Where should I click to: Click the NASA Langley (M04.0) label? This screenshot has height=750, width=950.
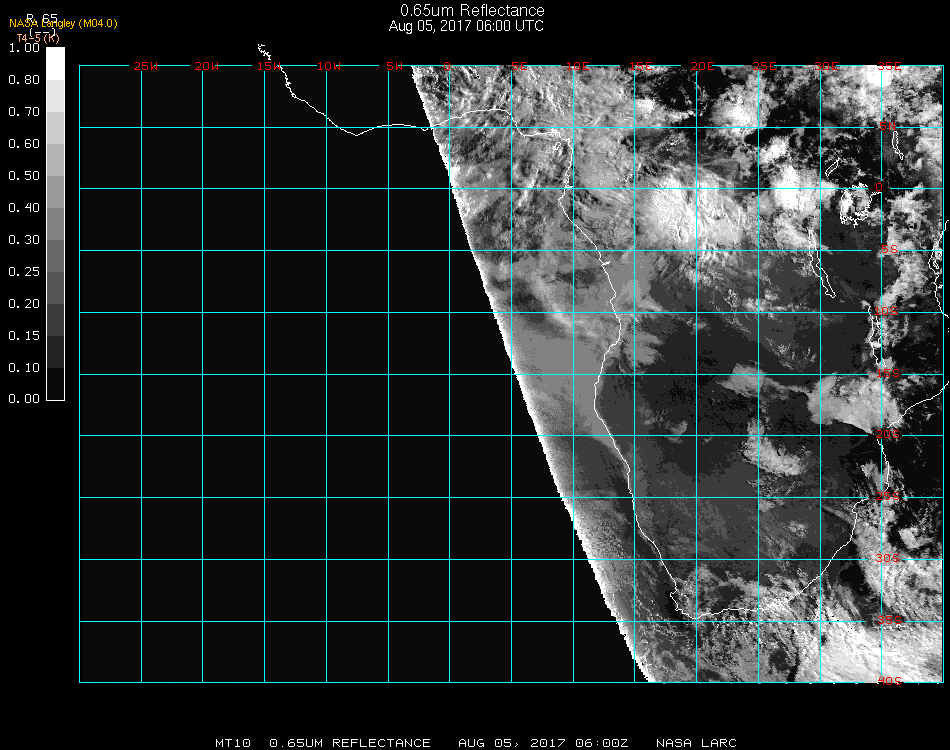click(63, 24)
